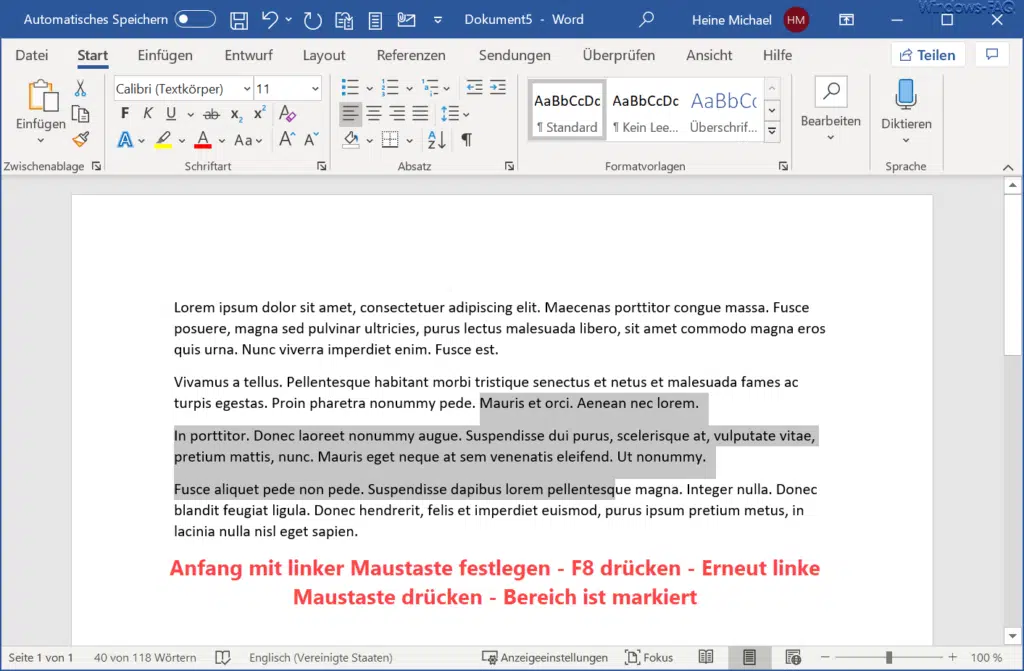The image size is (1024, 671).
Task: Click the word count showing 118 Wörtern
Action: coord(144,657)
